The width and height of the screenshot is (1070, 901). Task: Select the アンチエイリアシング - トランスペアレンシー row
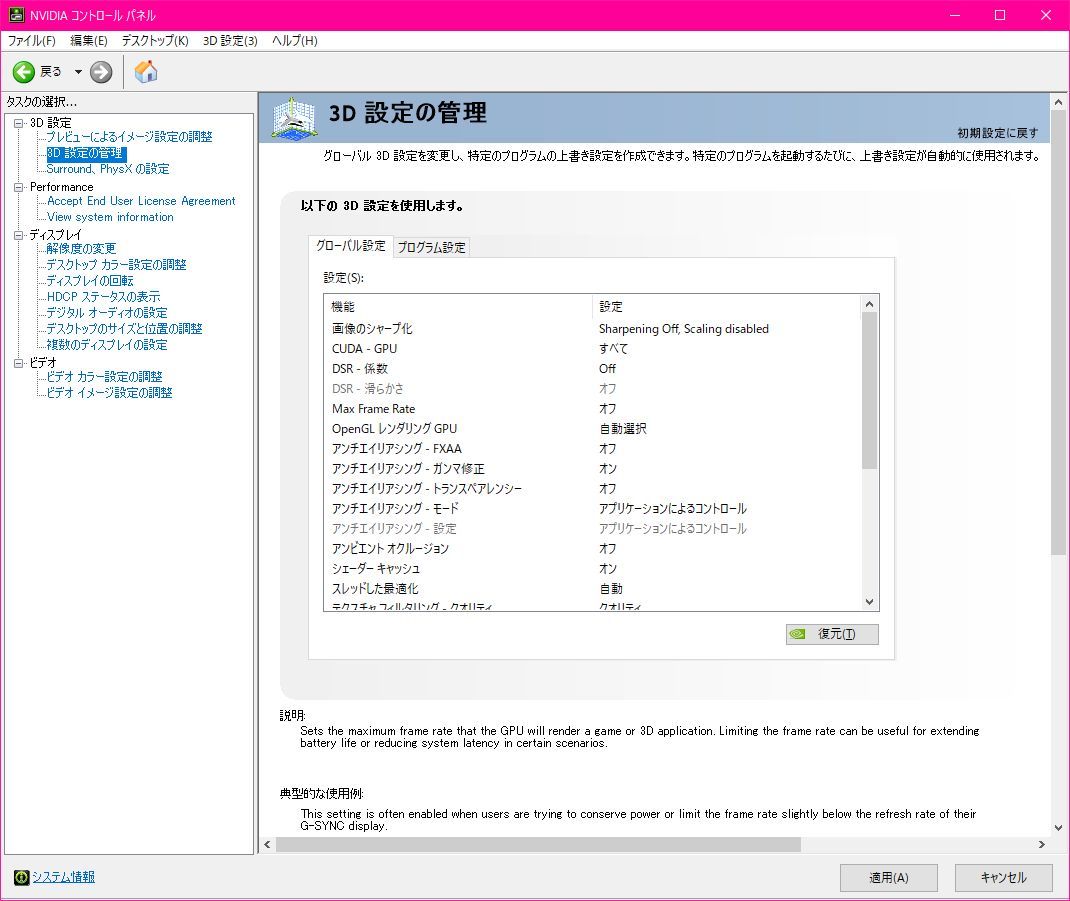pos(592,489)
